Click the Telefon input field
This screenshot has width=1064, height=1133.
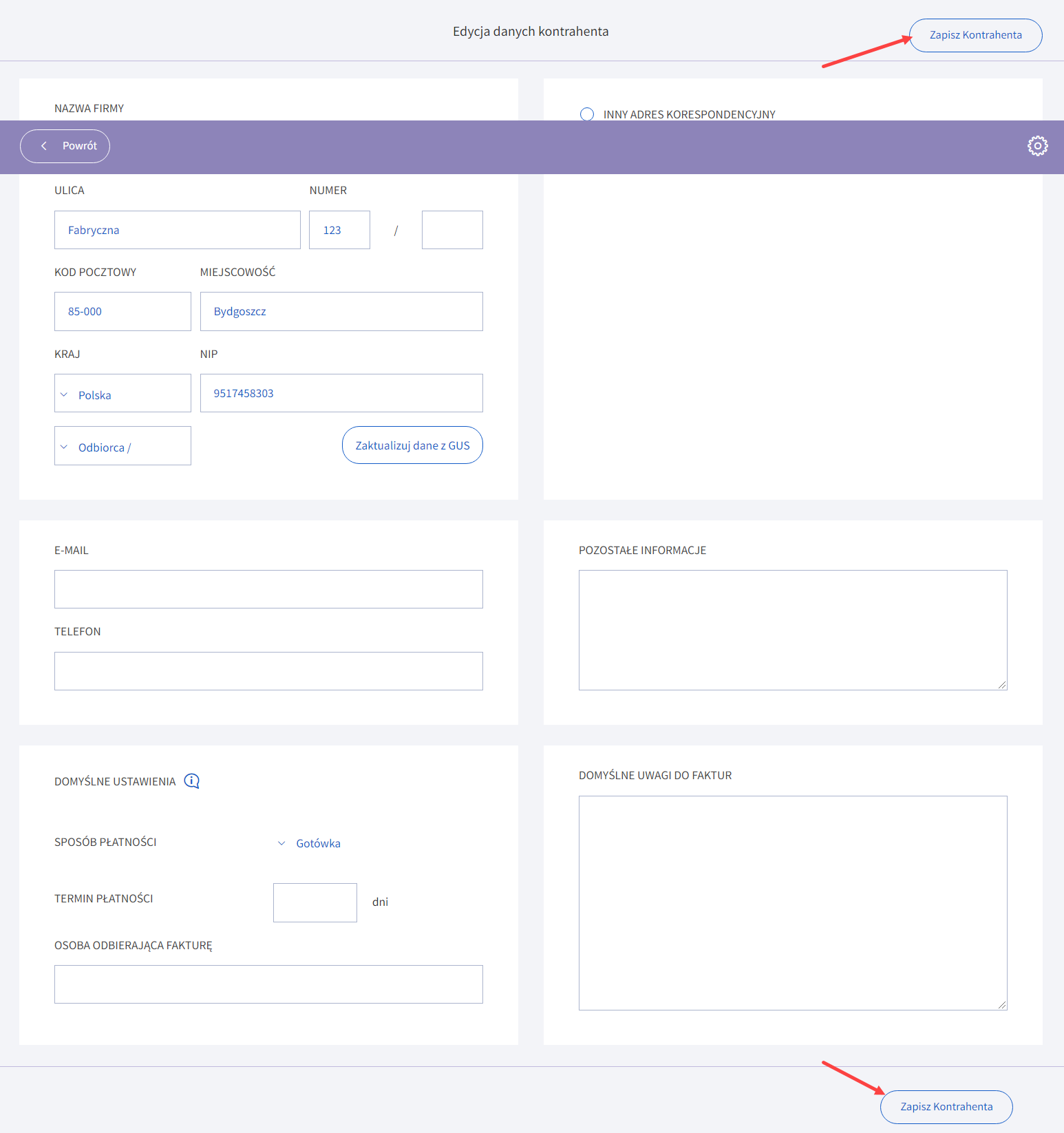268,671
